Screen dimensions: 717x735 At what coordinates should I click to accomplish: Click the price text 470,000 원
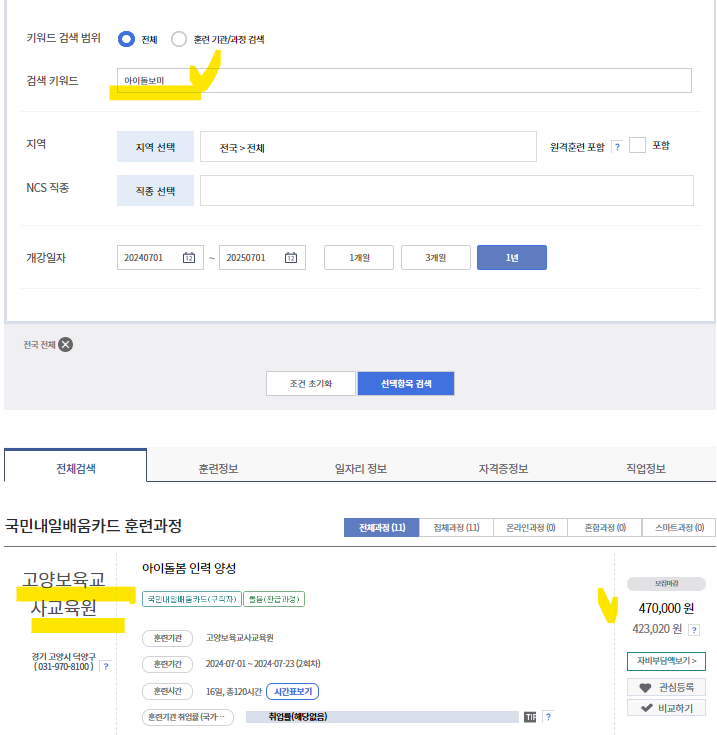666,608
